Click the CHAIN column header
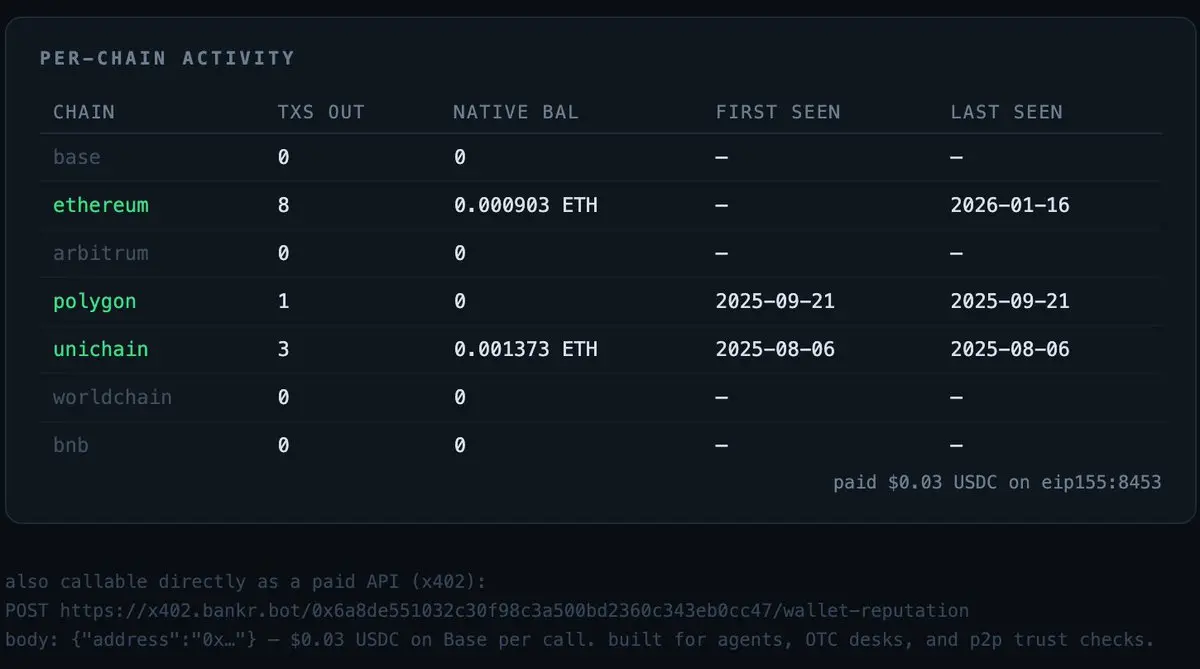 click(84, 112)
